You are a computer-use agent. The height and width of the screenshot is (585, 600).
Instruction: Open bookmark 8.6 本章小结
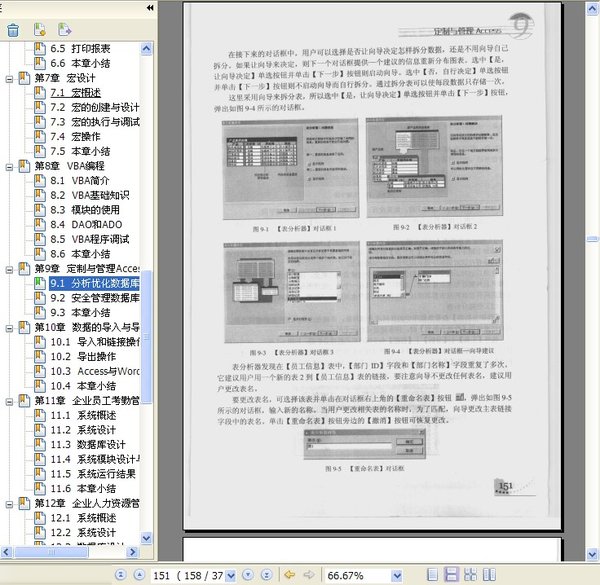click(80, 254)
